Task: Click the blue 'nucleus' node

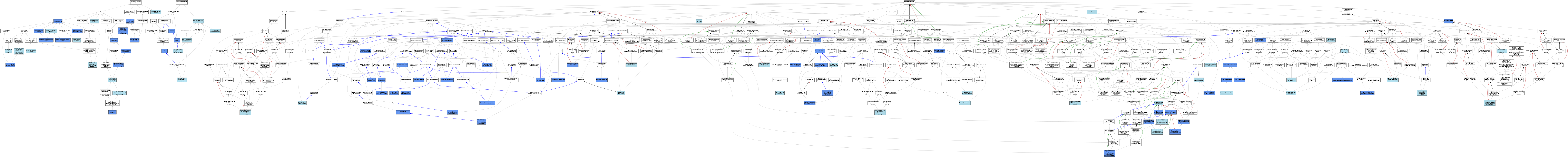Action: click(164, 51)
